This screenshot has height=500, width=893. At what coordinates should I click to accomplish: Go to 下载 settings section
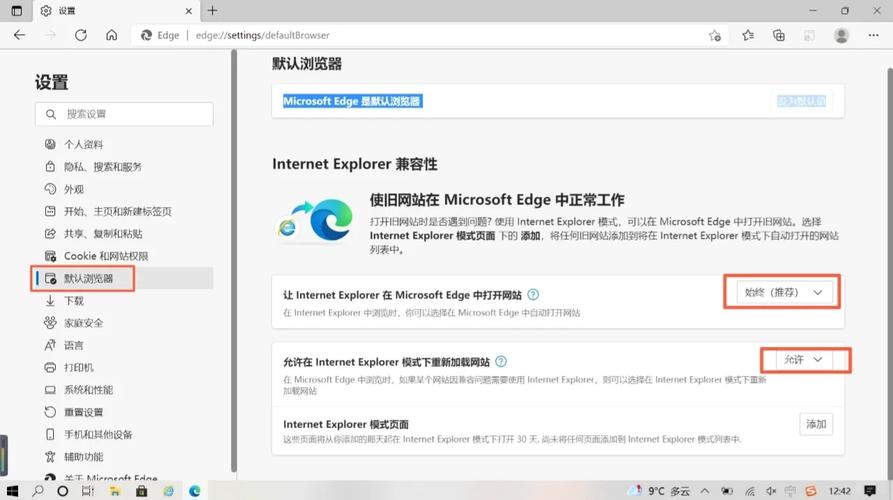pos(74,300)
